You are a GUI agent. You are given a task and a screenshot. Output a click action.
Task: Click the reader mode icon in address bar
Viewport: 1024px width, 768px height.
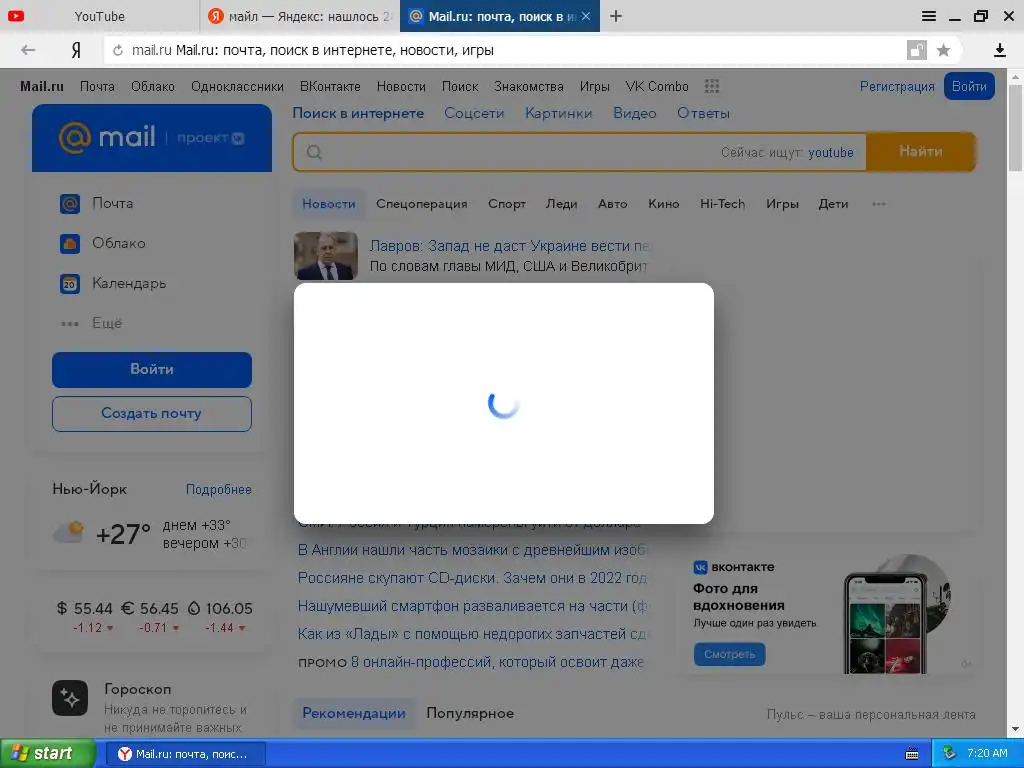click(917, 50)
